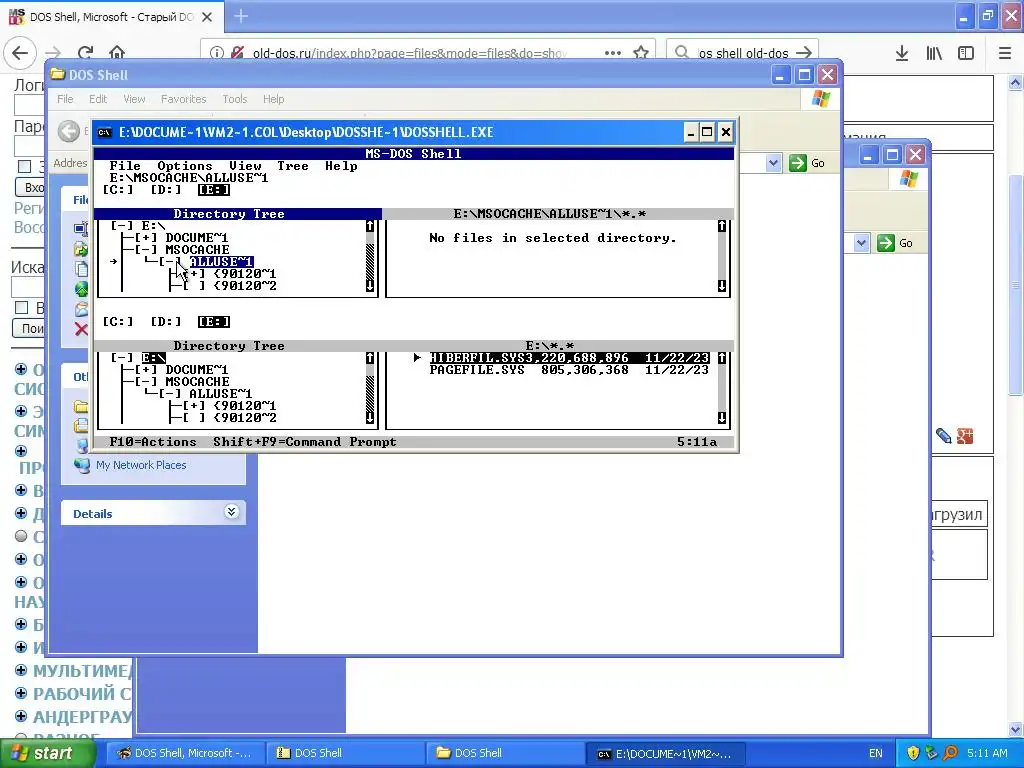
Task: Expand МУЛЬТИМЕ plus item on web page
Action: tap(21, 670)
